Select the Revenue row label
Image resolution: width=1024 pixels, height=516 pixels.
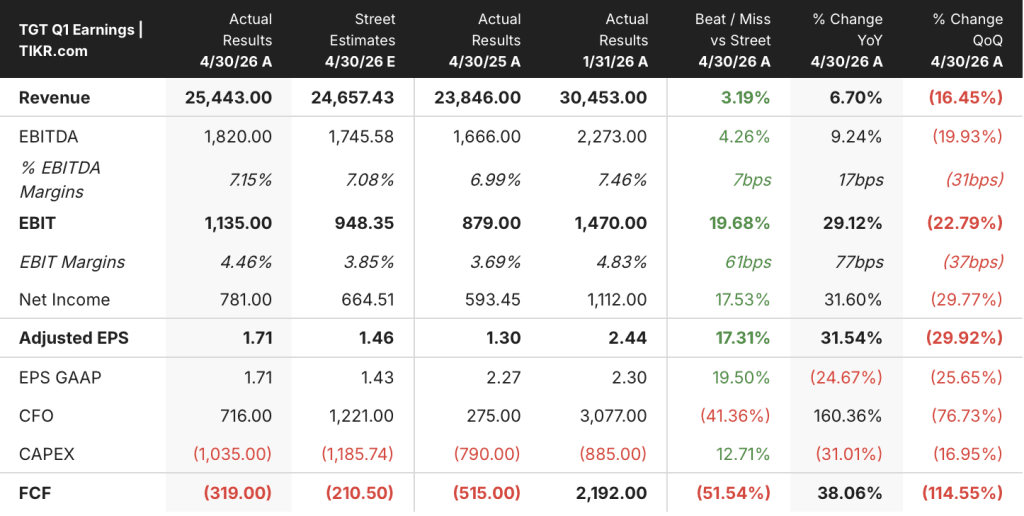(x=54, y=98)
